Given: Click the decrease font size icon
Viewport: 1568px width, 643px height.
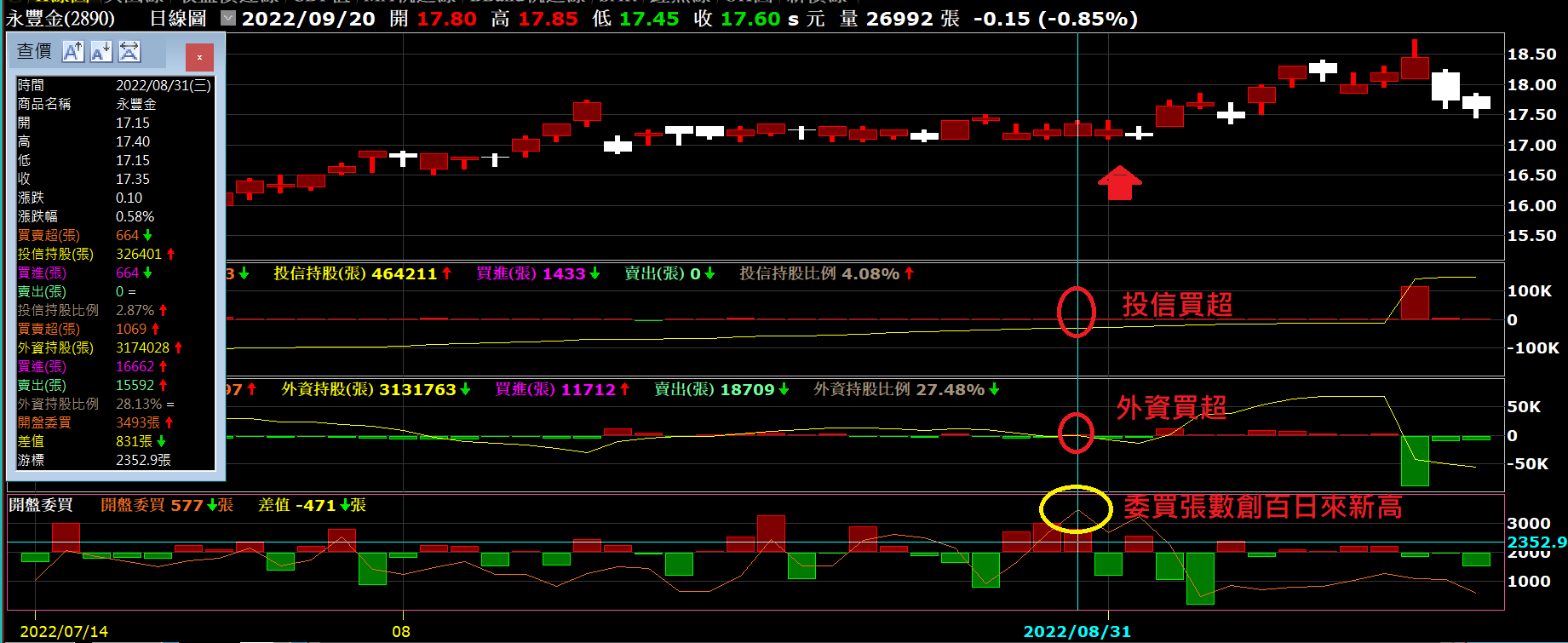Looking at the screenshot, I should tap(101, 52).
